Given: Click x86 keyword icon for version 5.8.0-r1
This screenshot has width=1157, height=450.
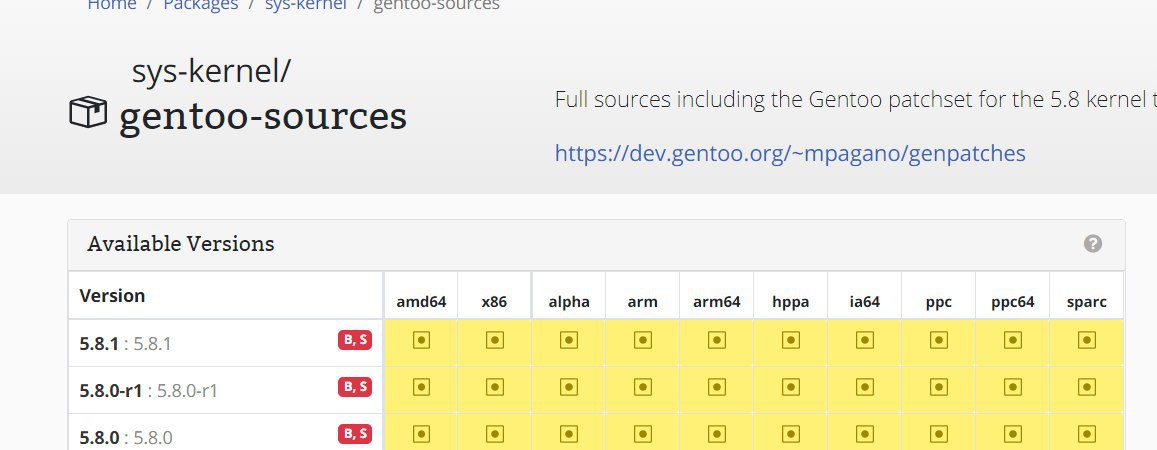Looking at the screenshot, I should tap(494, 387).
